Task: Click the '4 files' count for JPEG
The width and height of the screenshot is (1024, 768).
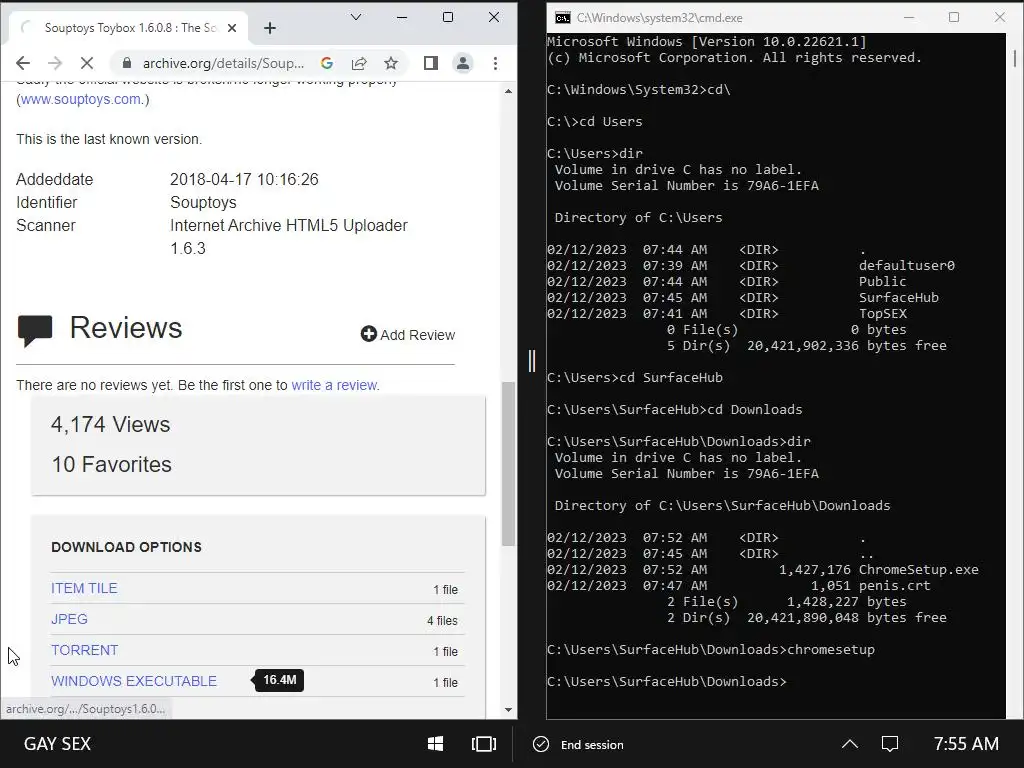Action: [442, 620]
